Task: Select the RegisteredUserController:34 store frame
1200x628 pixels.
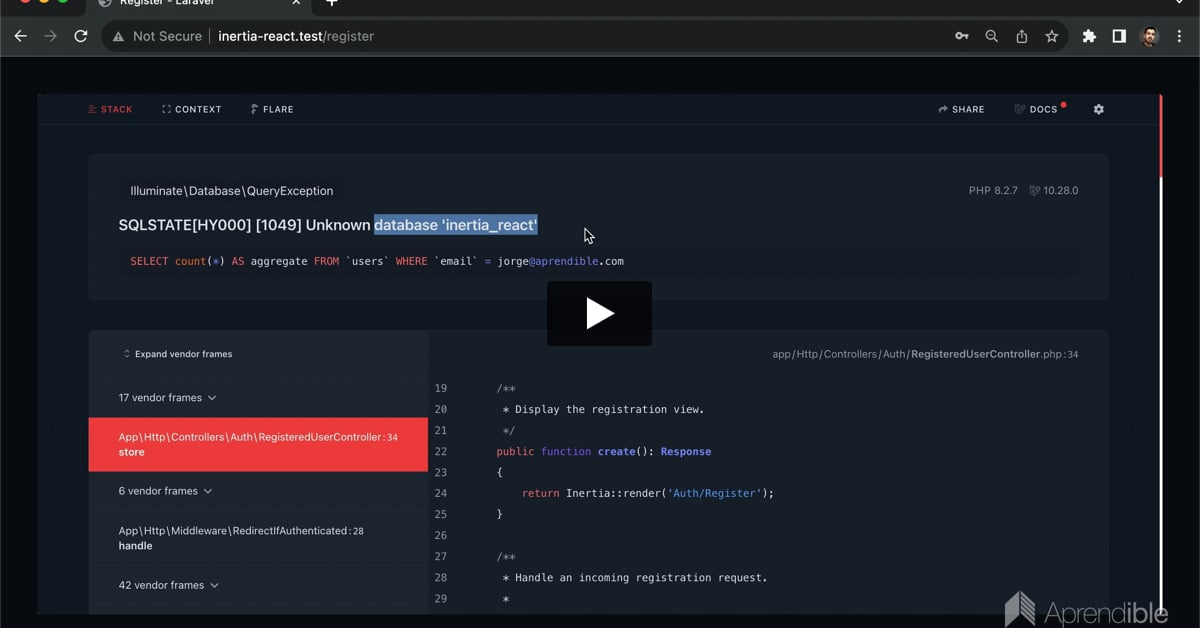Action: [258, 444]
